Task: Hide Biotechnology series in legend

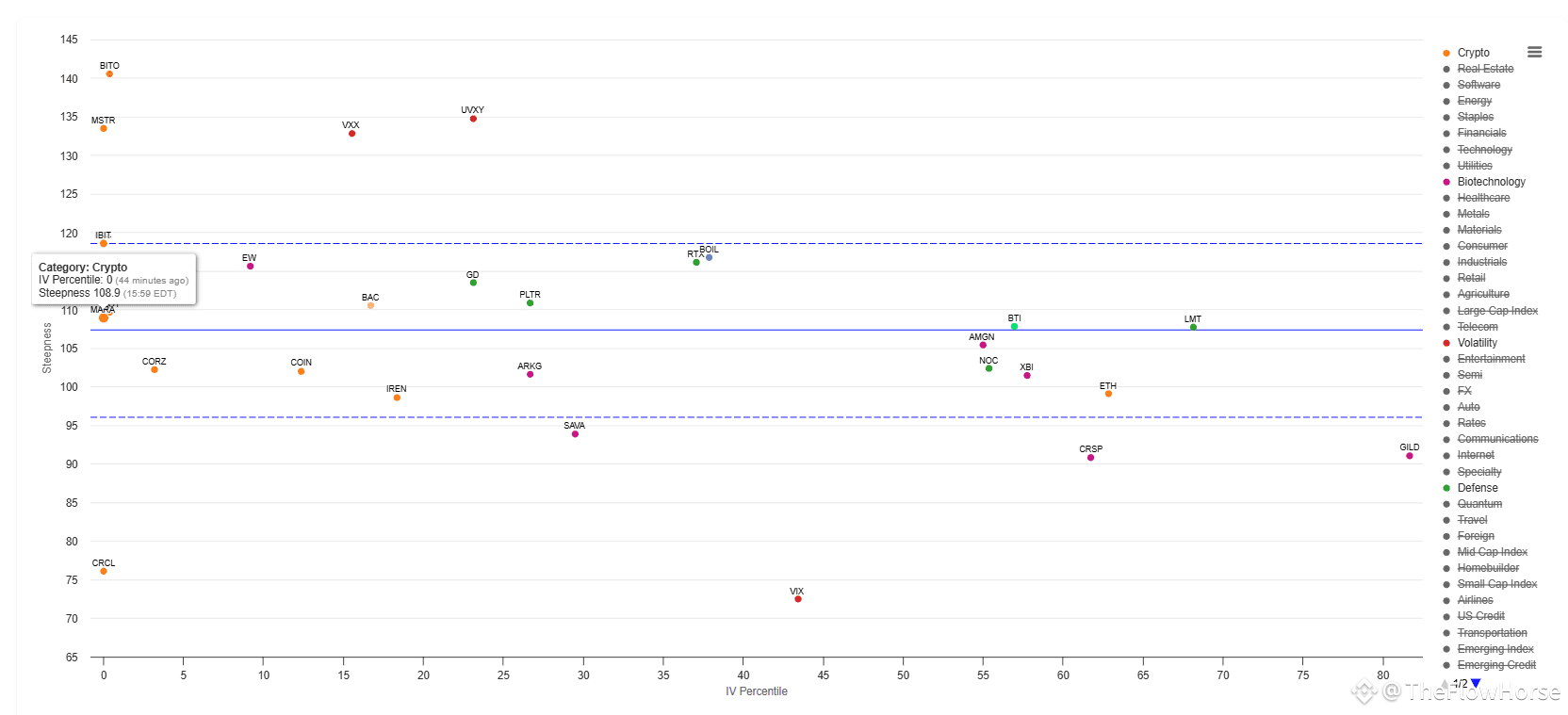Action: click(1491, 182)
